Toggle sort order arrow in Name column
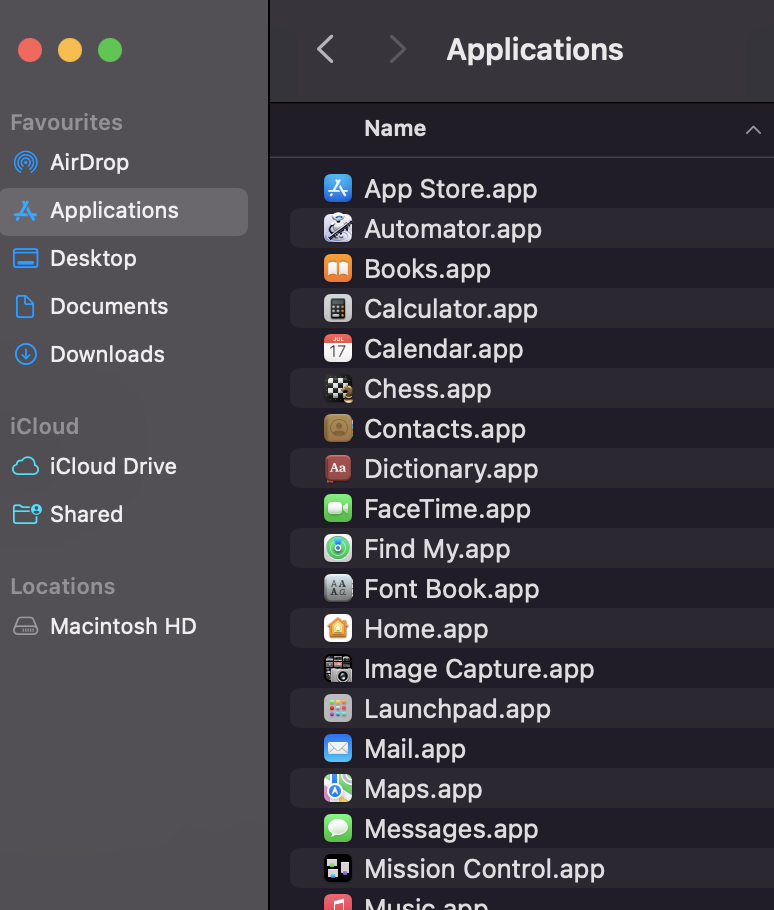774x910 pixels. tap(753, 129)
